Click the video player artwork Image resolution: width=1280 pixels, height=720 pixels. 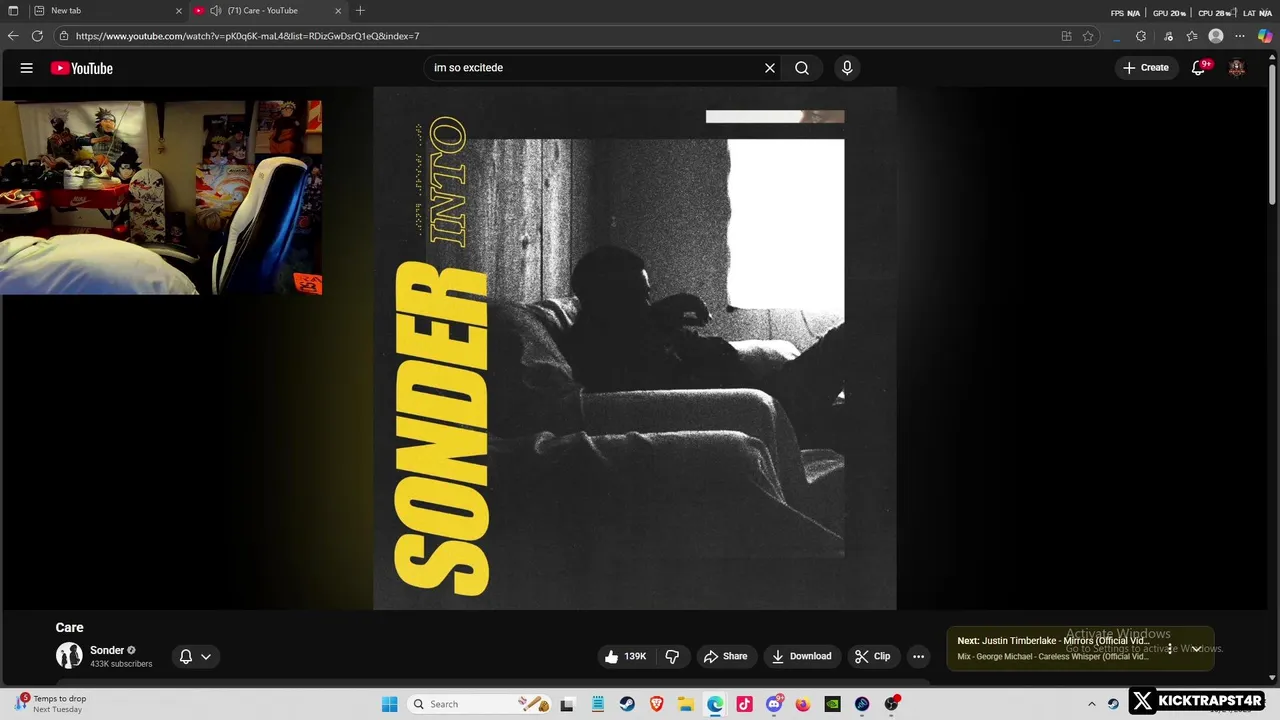(x=635, y=348)
